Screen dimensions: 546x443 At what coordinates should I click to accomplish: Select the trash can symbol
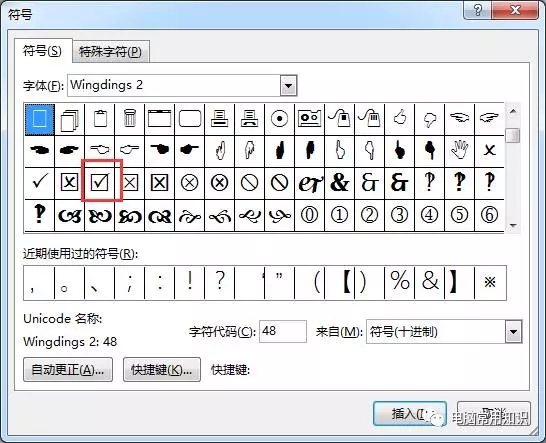coord(130,119)
